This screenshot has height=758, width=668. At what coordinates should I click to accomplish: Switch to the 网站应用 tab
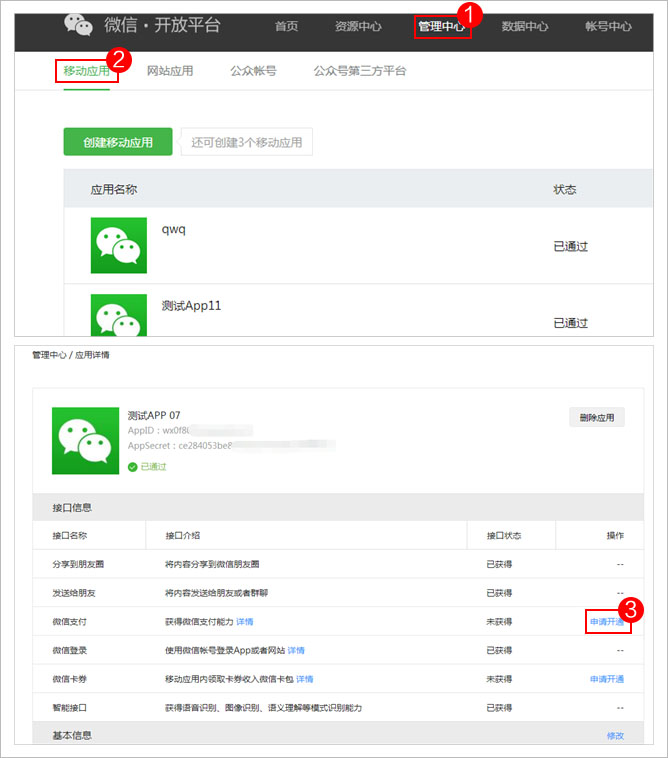click(170, 71)
